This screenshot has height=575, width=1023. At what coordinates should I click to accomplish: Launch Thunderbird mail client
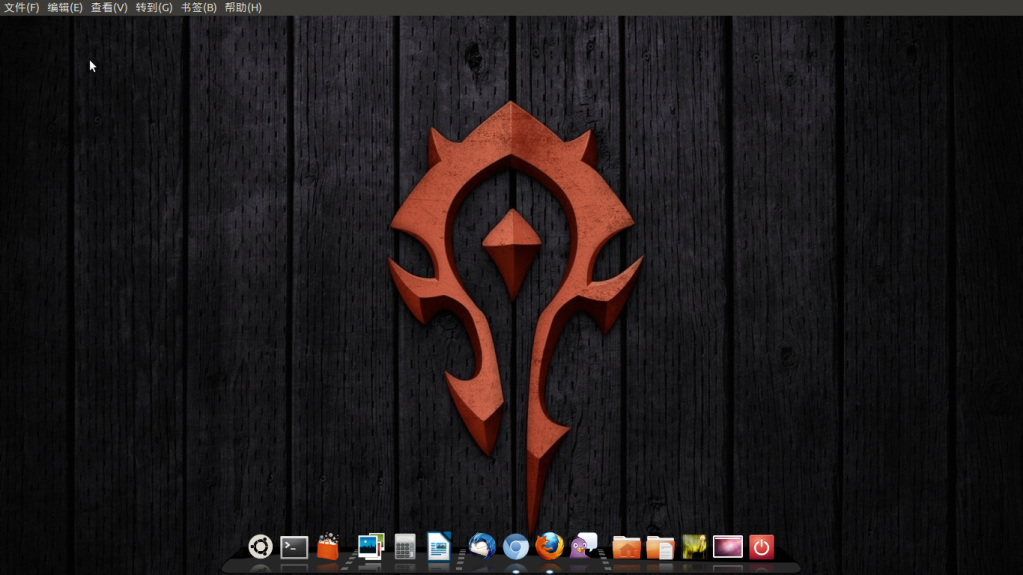point(481,546)
